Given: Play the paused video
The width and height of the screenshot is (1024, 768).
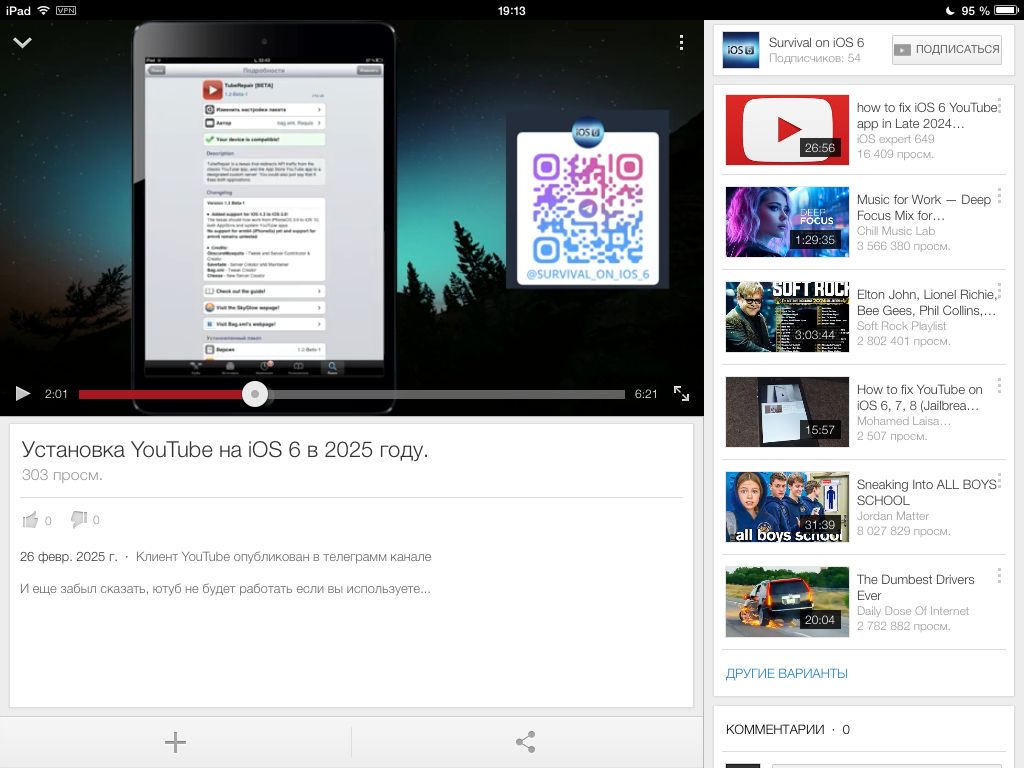Looking at the screenshot, I should point(23,393).
